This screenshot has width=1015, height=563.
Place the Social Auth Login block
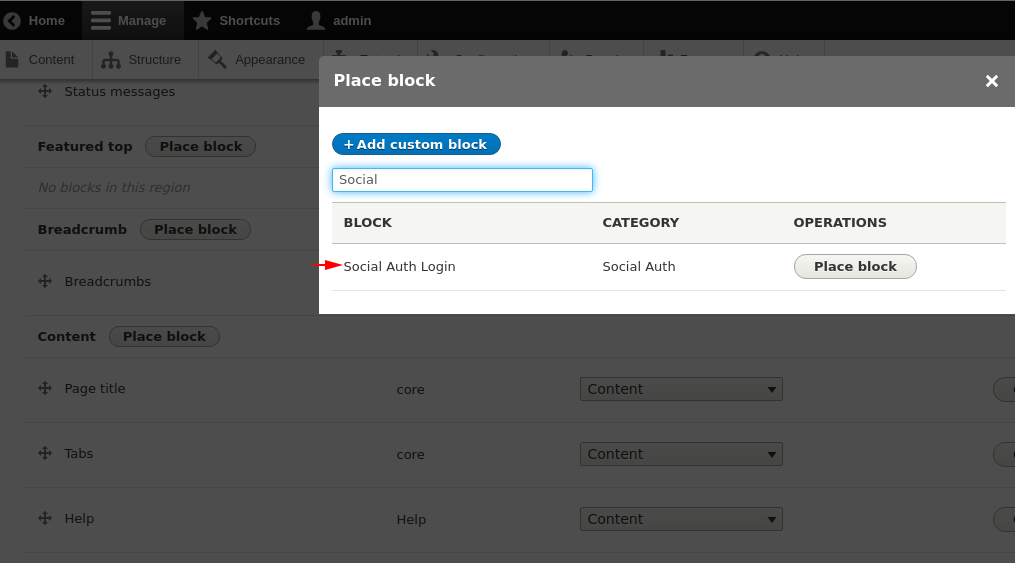(855, 267)
